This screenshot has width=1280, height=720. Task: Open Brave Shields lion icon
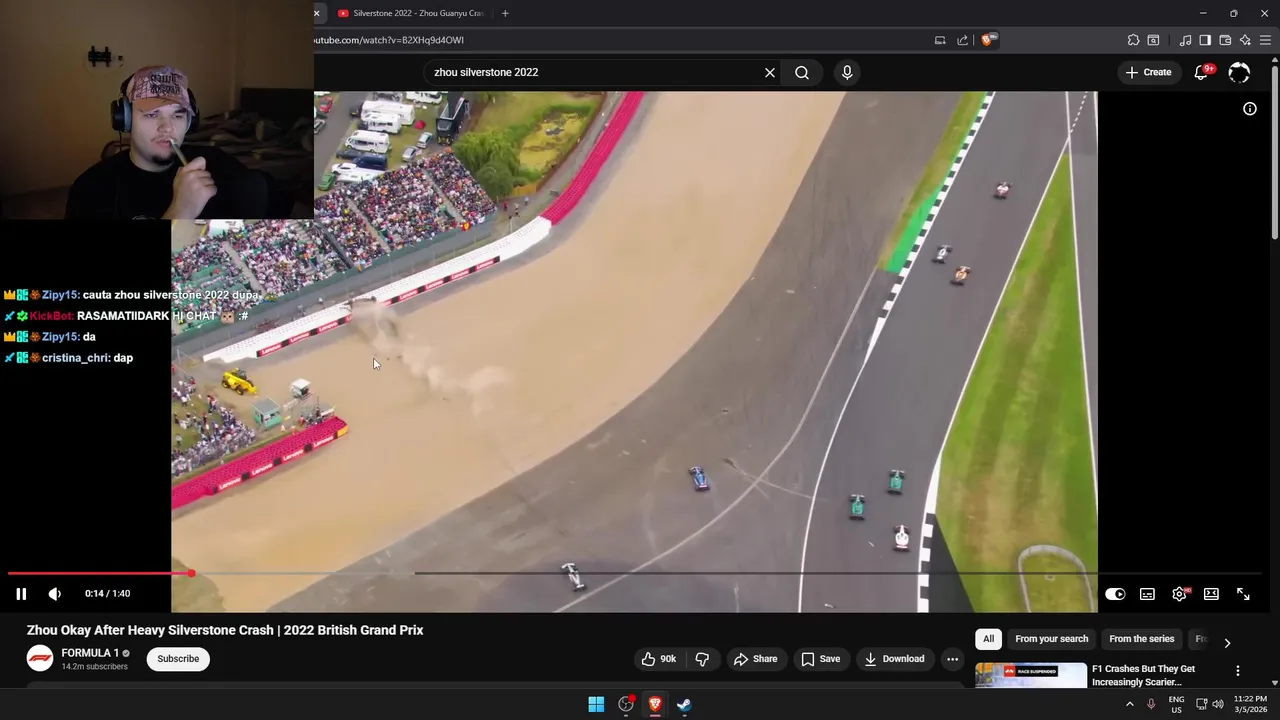click(x=988, y=40)
